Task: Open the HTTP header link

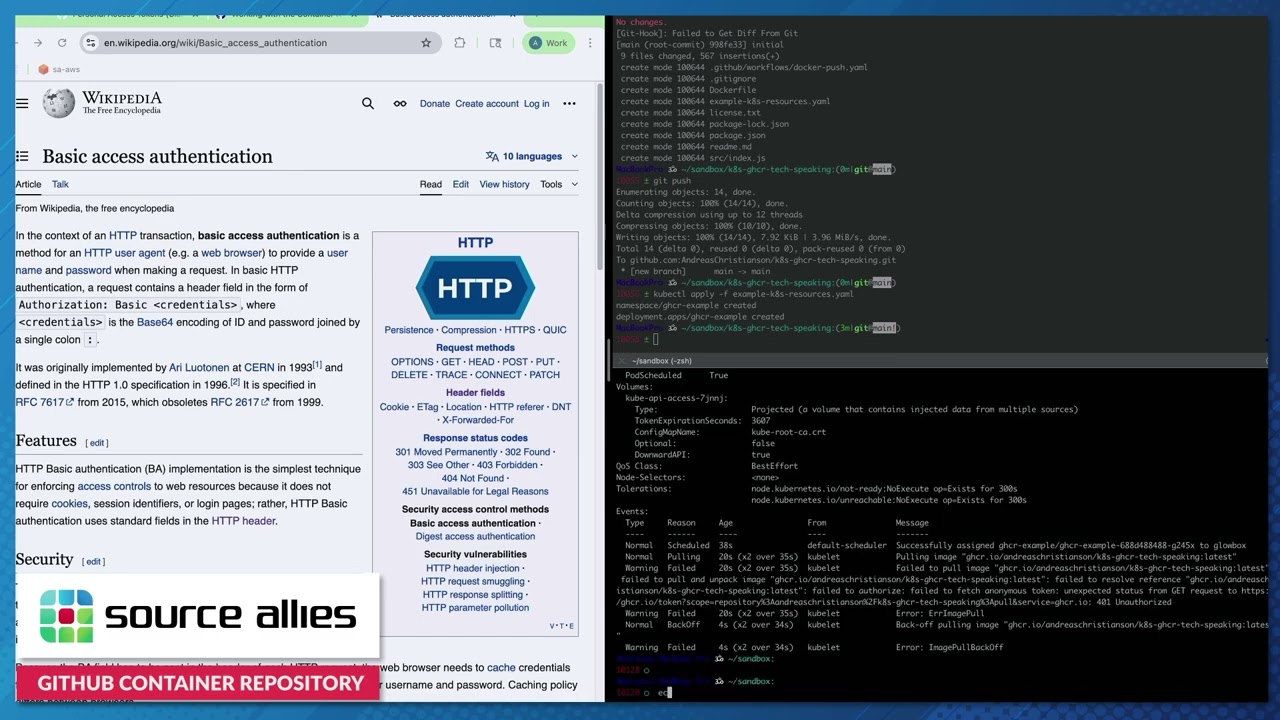Action: pyautogui.click(x=243, y=521)
